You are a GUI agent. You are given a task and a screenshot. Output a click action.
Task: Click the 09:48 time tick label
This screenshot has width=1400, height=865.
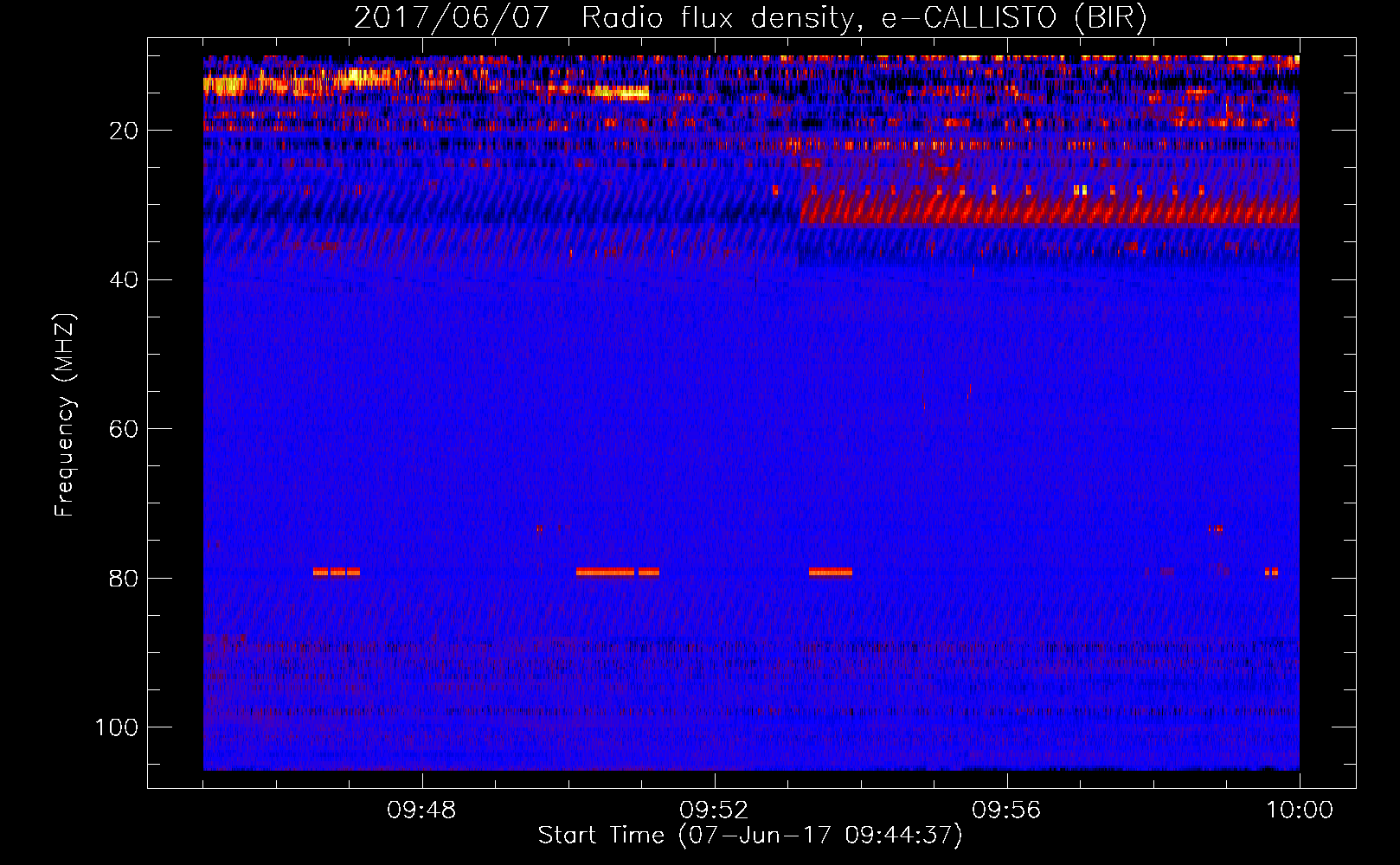421,811
